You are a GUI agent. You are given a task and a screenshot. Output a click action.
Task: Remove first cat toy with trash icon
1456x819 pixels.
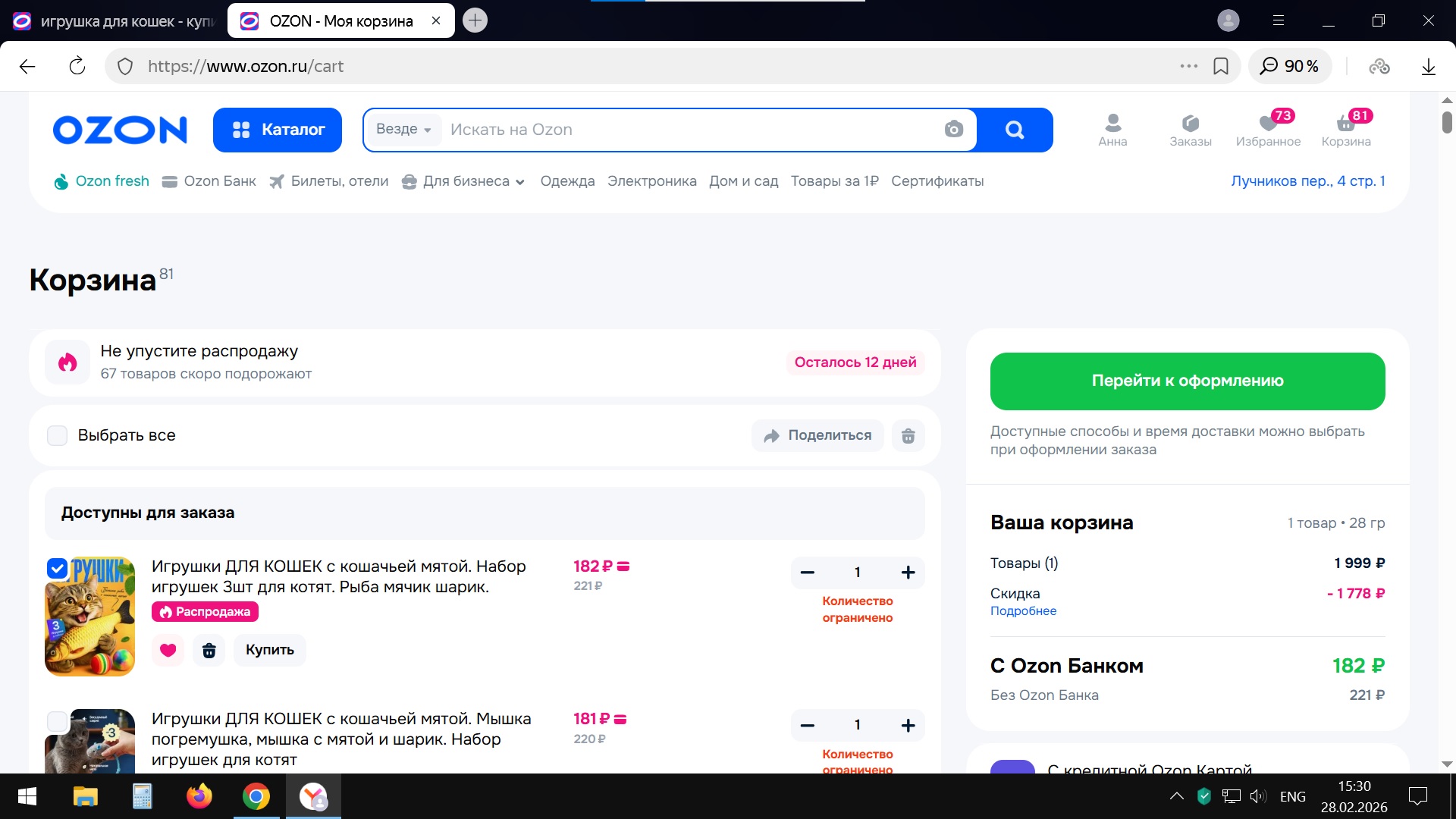pyautogui.click(x=209, y=650)
